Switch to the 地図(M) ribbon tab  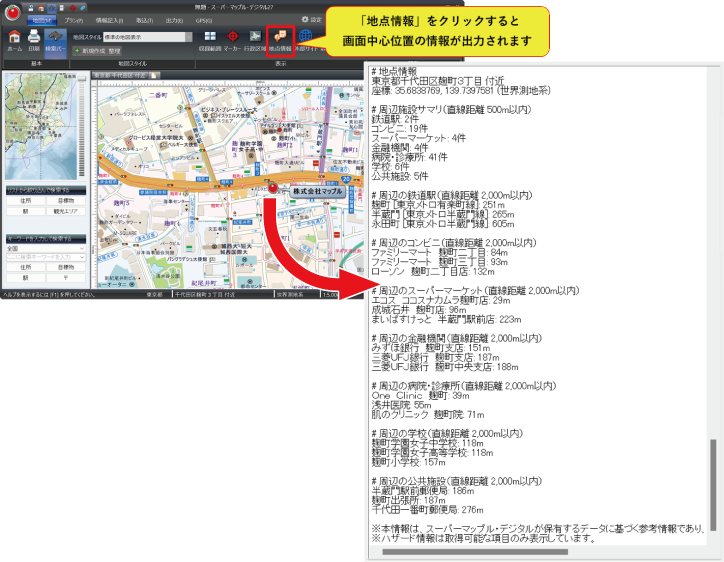pyautogui.click(x=42, y=20)
